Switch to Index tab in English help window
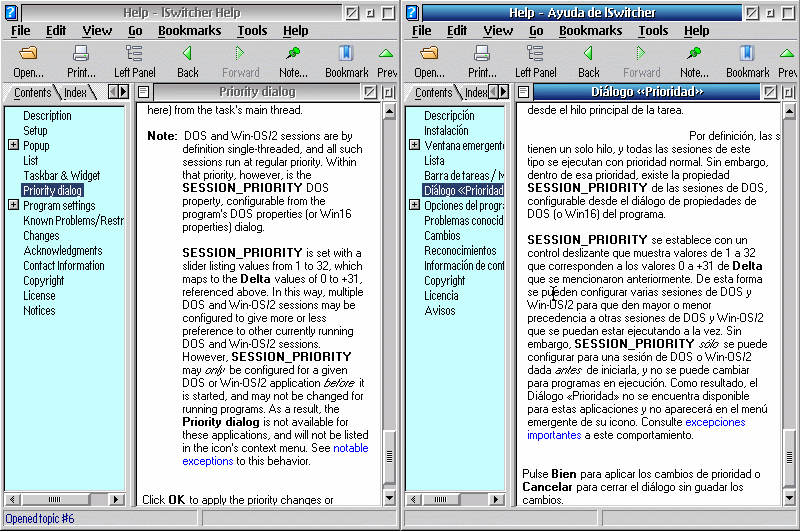Image resolution: width=800 pixels, height=531 pixels. (75, 93)
